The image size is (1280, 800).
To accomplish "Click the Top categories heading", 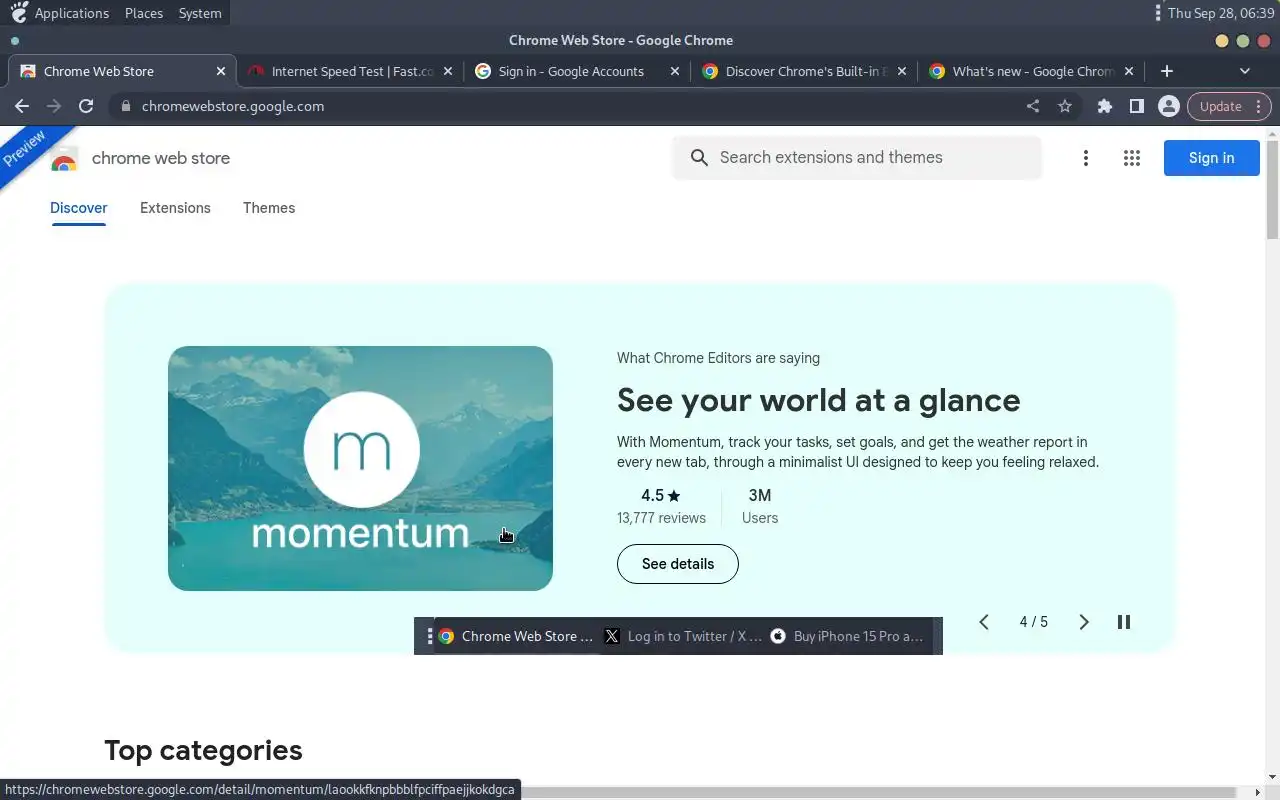I will [x=203, y=750].
